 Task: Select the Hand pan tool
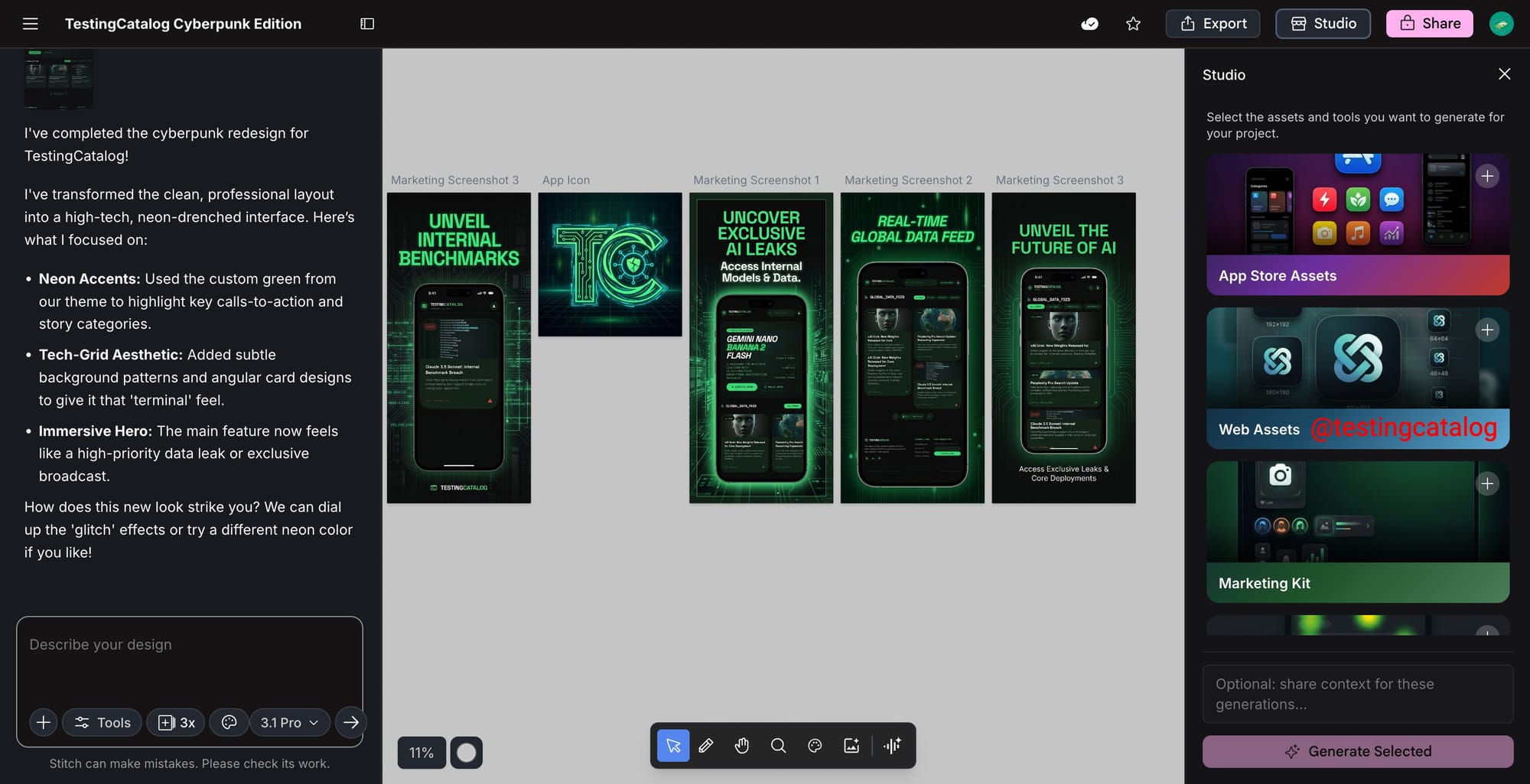(742, 746)
